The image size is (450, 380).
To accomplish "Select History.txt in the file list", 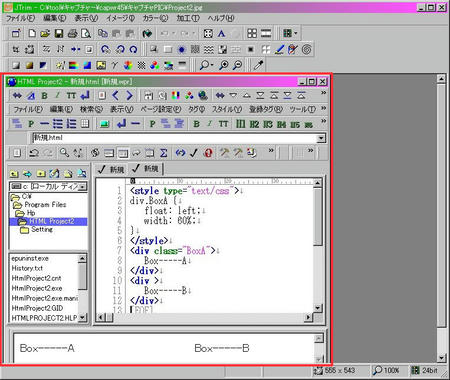I will click(27, 268).
